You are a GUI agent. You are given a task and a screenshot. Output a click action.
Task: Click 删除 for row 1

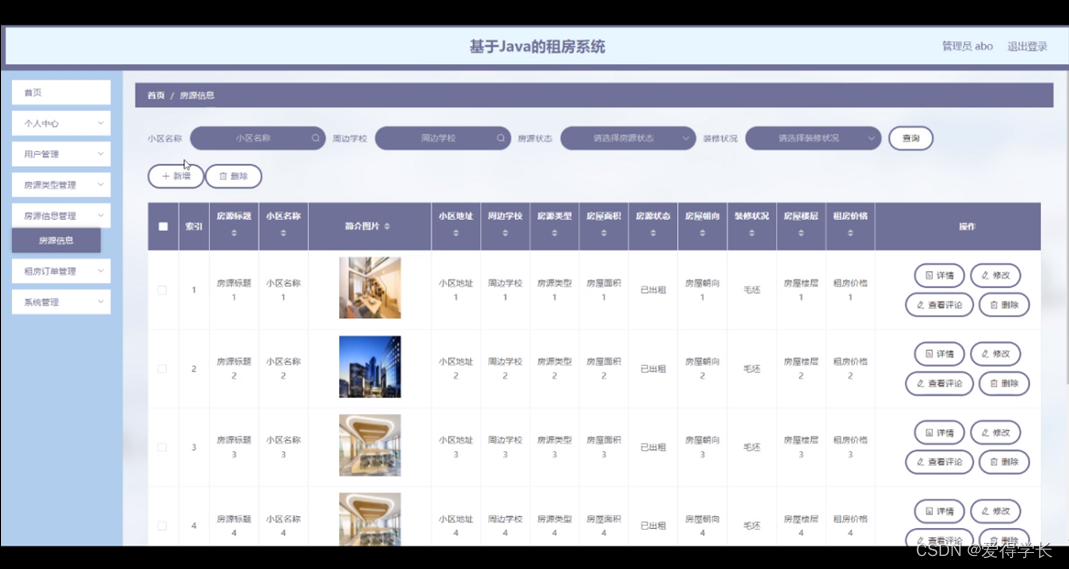click(x=1004, y=305)
